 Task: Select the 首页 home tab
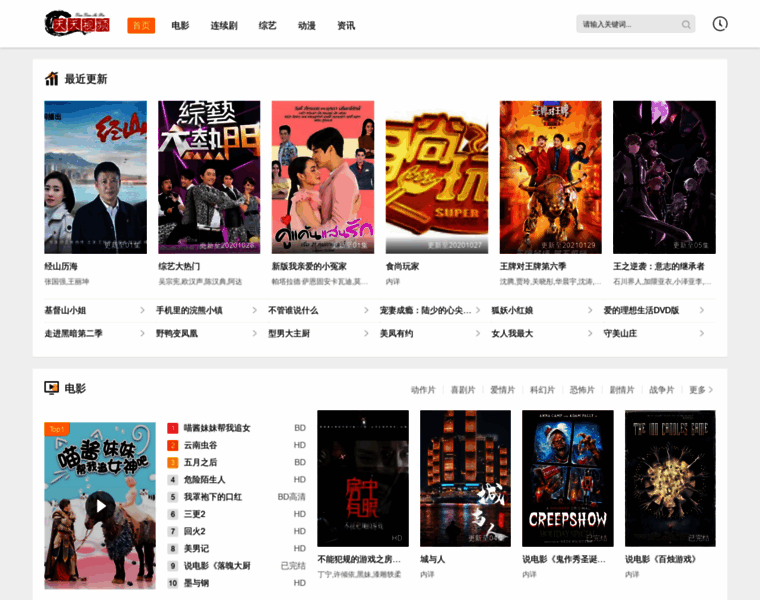tap(141, 25)
